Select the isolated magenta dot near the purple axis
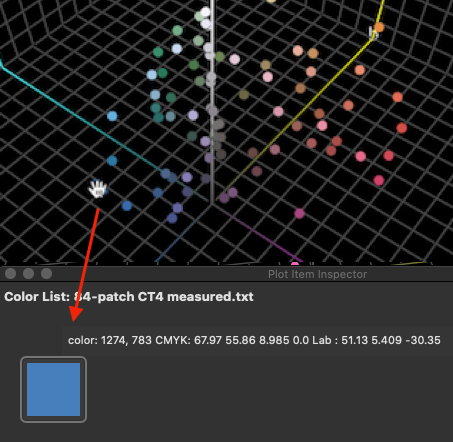Screen dimensions: 453x442 299,213
